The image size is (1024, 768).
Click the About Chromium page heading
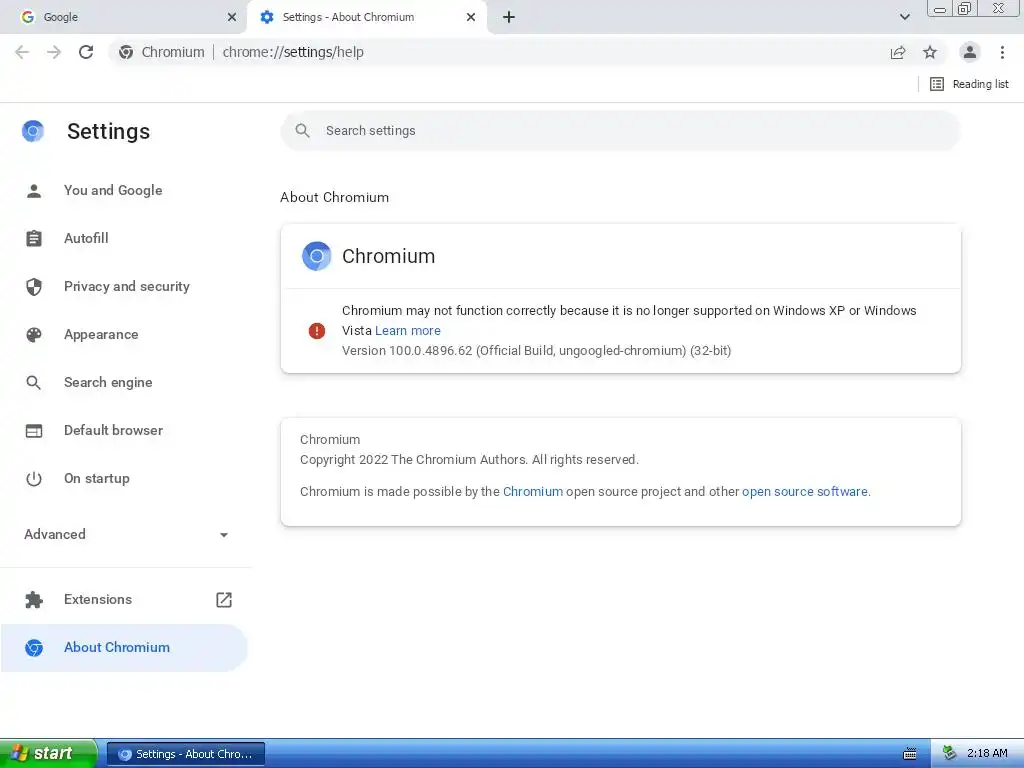(x=334, y=197)
